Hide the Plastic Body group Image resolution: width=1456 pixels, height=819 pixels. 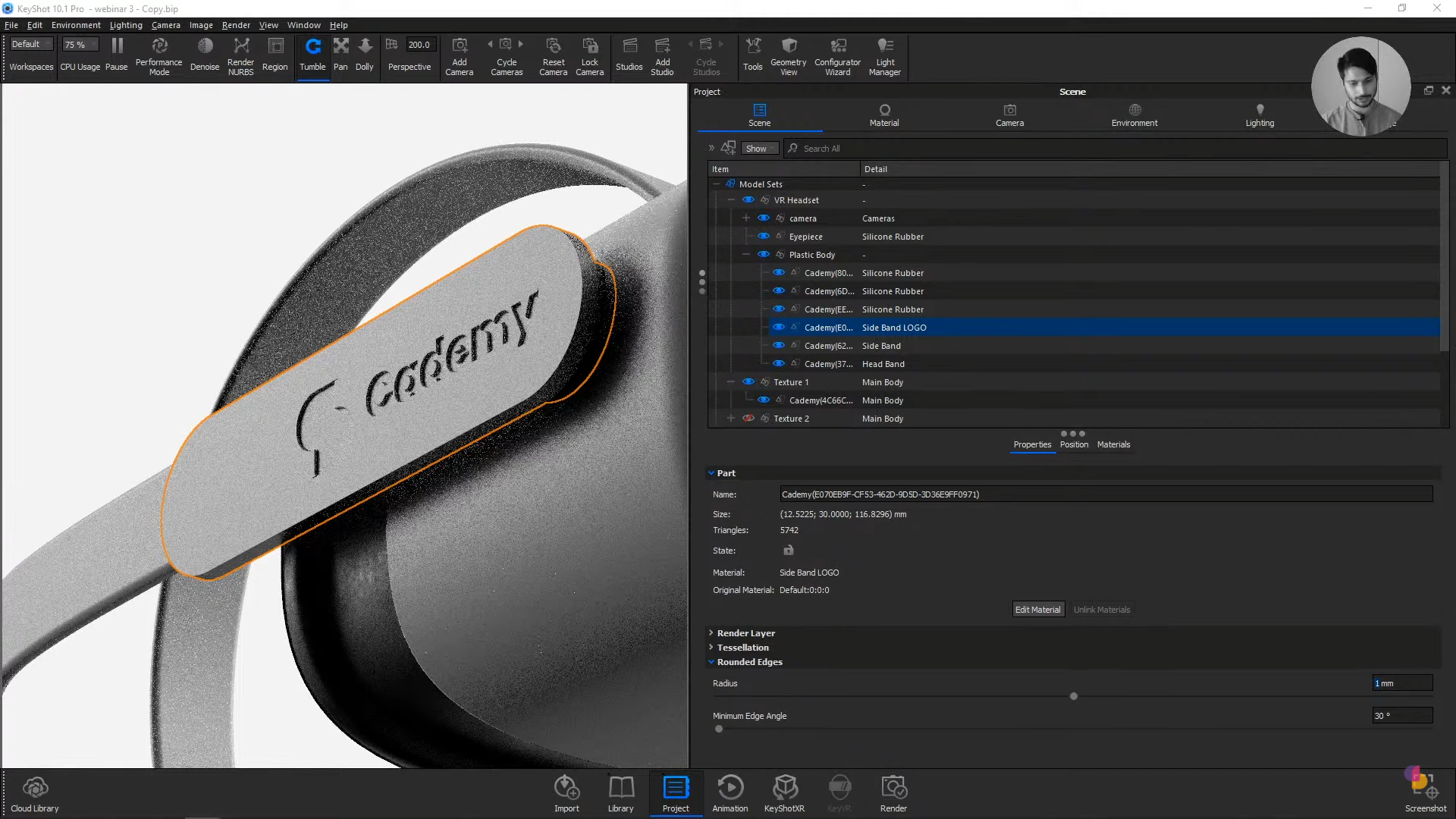(x=764, y=255)
